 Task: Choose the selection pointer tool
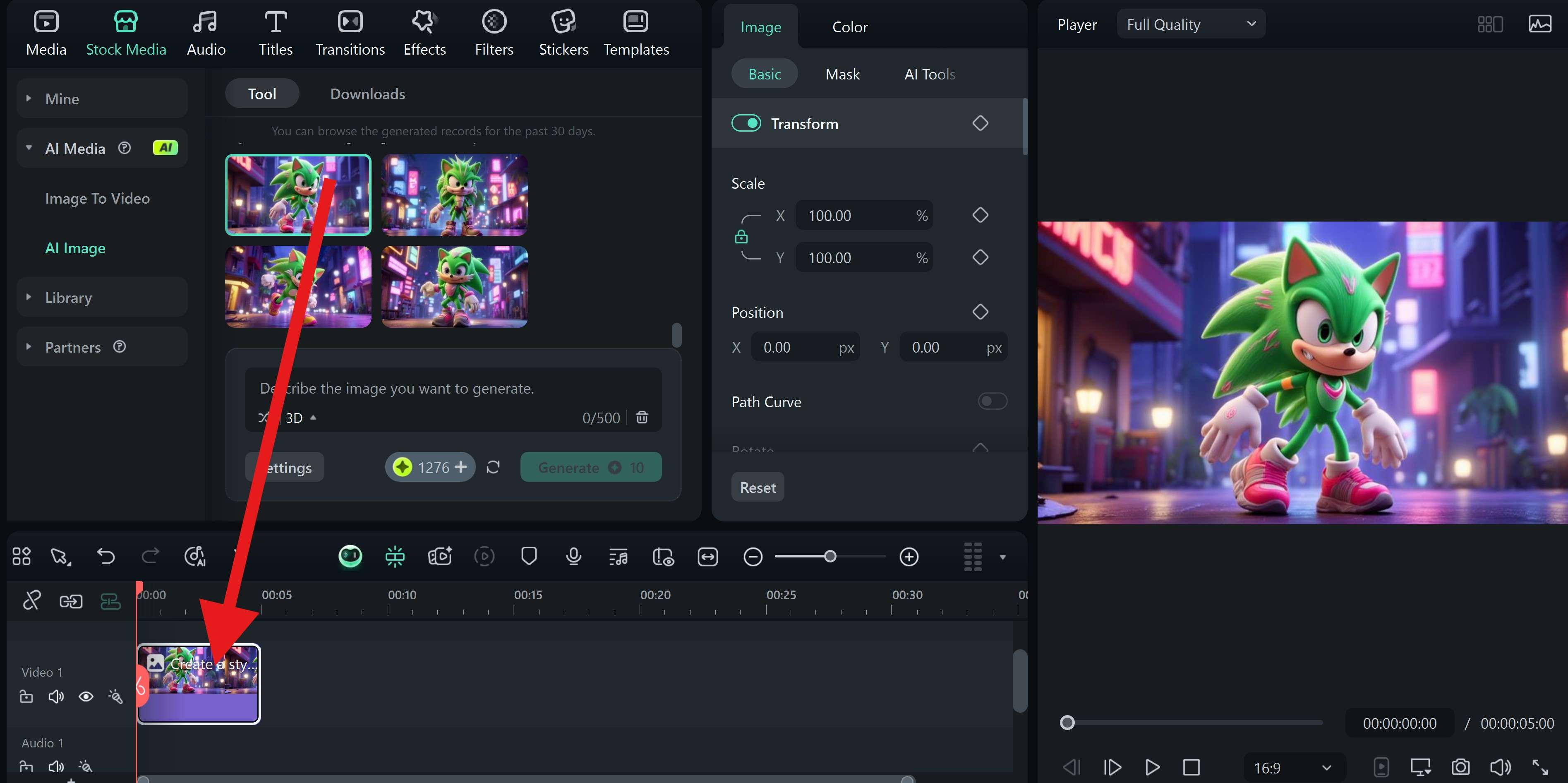[61, 556]
